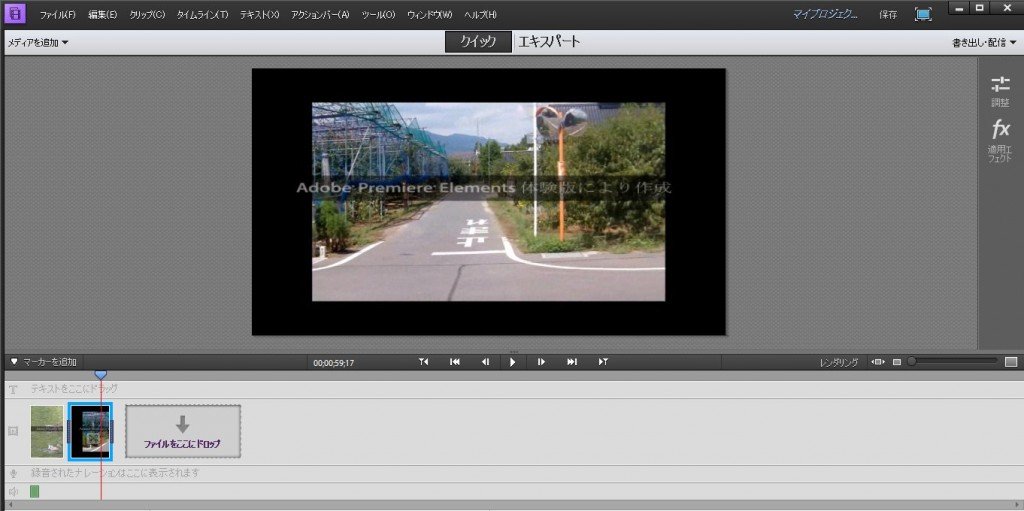Screen dimensions: 1024x511
Task: Click the blue playhead marker
Action: click(101, 374)
